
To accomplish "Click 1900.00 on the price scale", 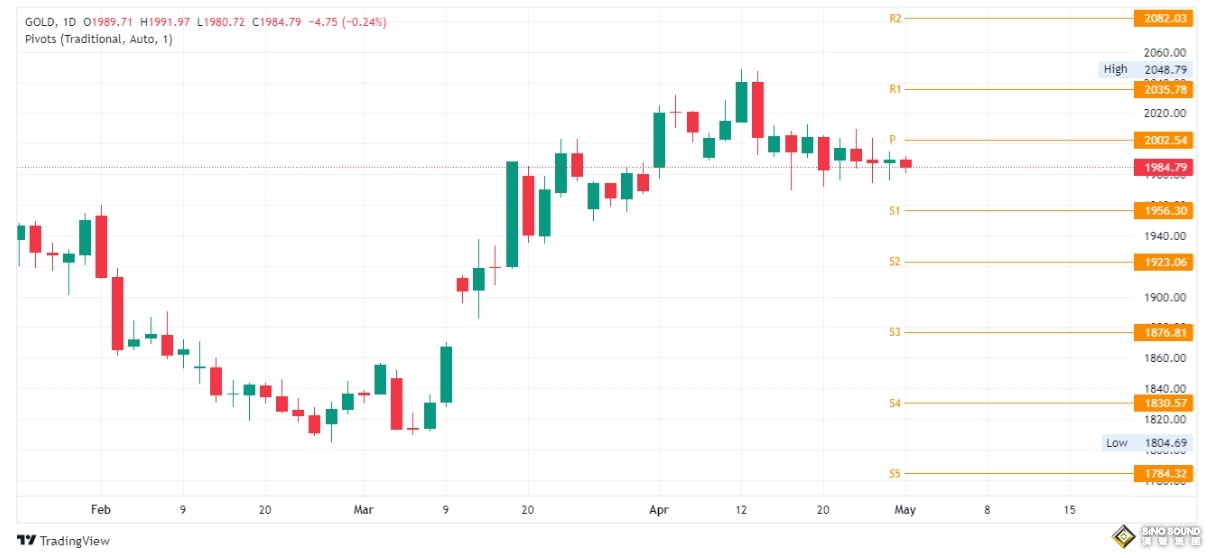I will click(1165, 297).
